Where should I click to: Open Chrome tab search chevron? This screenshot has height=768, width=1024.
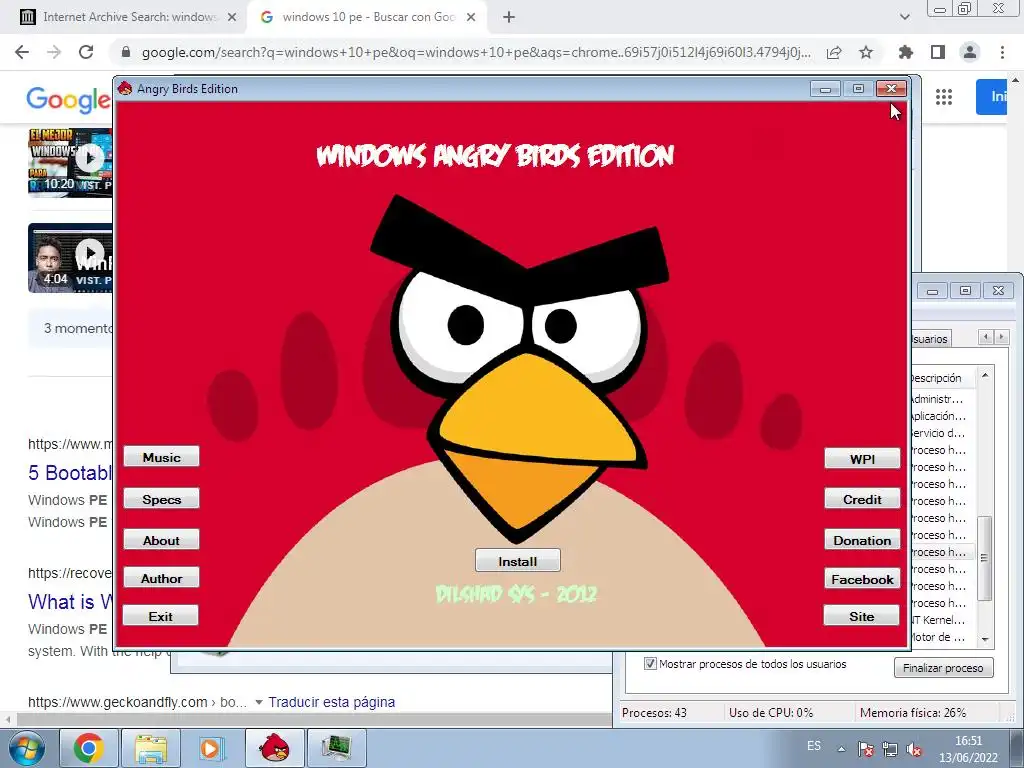(x=904, y=17)
